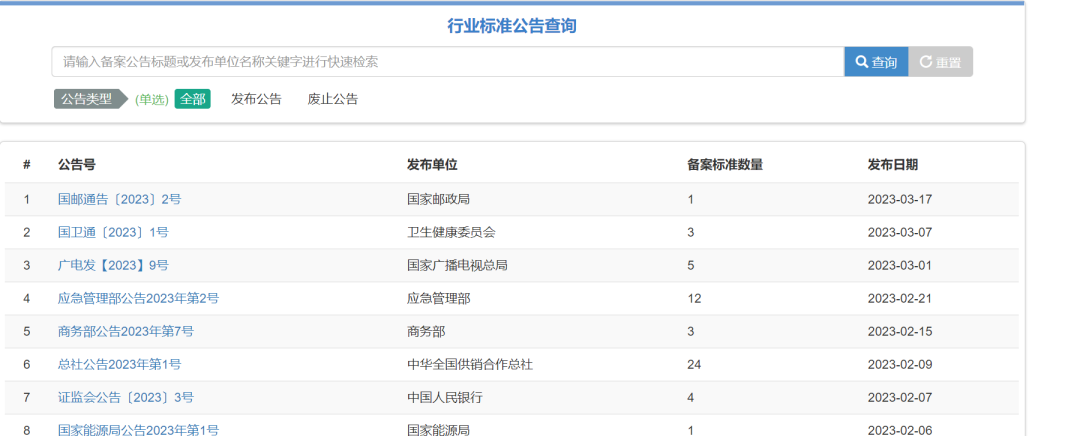This screenshot has height=436, width=1080.
Task: Click 中国人民银行 publisher cell
Action: point(445,397)
